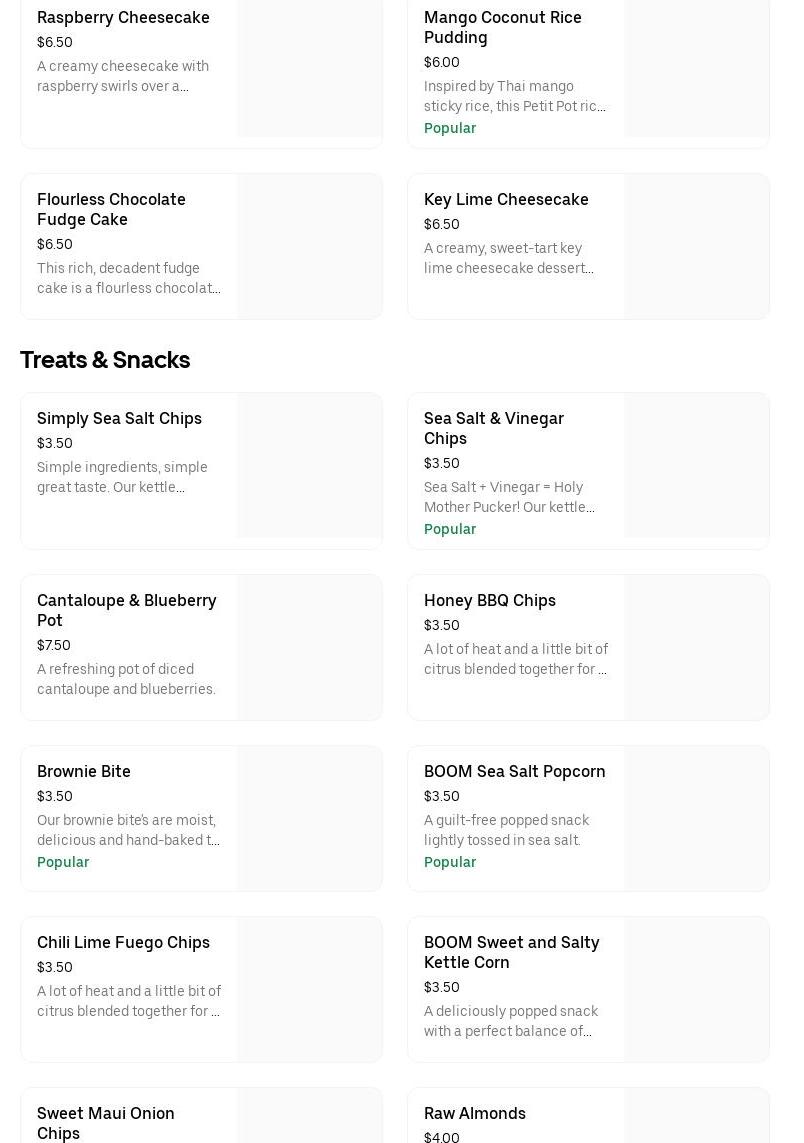Screen dimensions: 804x1143
Task: Choose Honey BBQ Chips
Action: pyautogui.click(x=489, y=601)
